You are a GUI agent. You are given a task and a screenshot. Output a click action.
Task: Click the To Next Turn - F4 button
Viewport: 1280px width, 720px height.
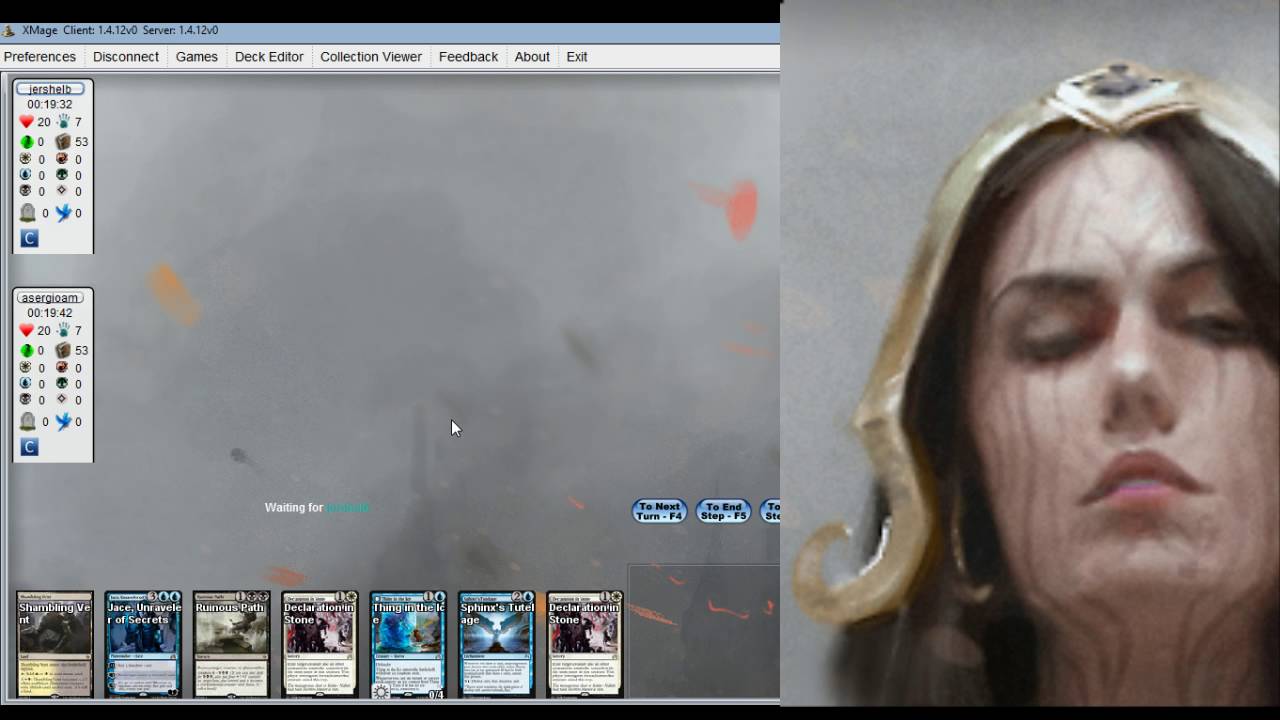(x=659, y=511)
